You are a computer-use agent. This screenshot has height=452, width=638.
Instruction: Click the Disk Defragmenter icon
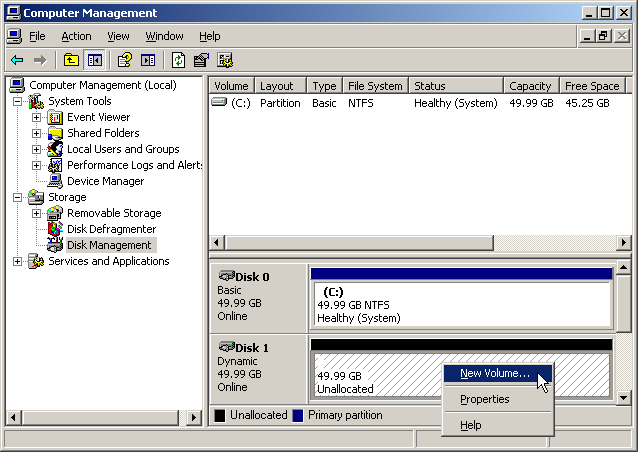[x=55, y=229]
